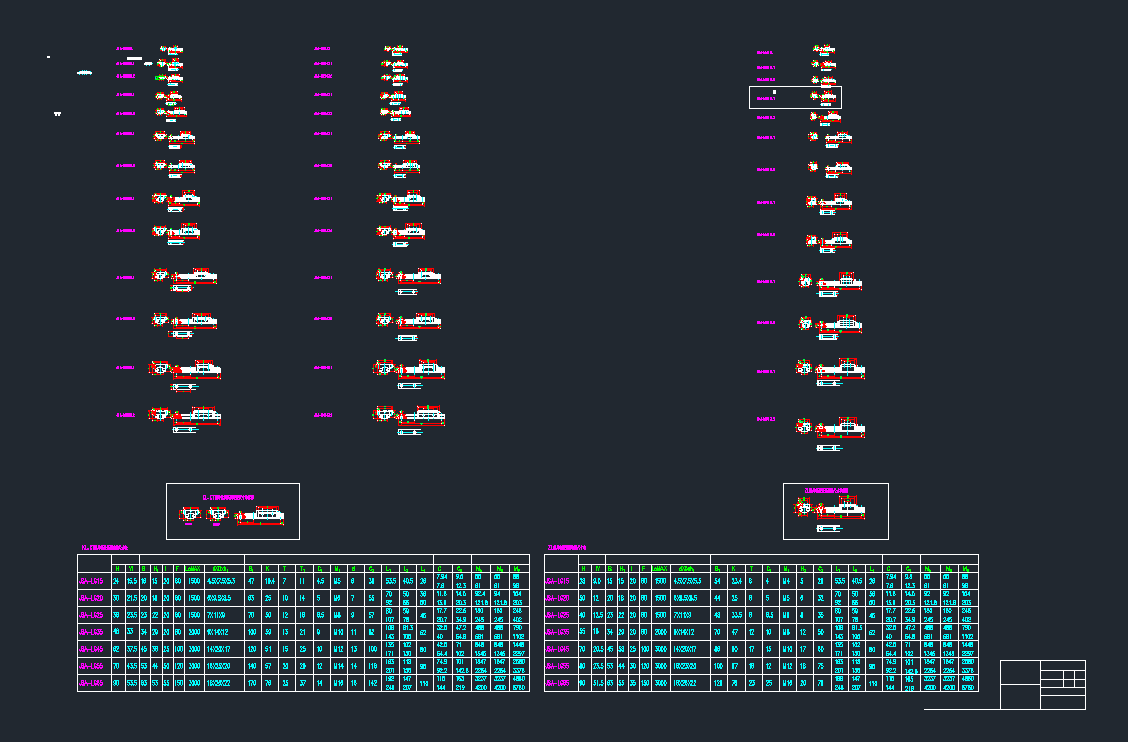The image size is (1128, 742).
Task: Select the magenta title above the right table
Action: [572, 548]
